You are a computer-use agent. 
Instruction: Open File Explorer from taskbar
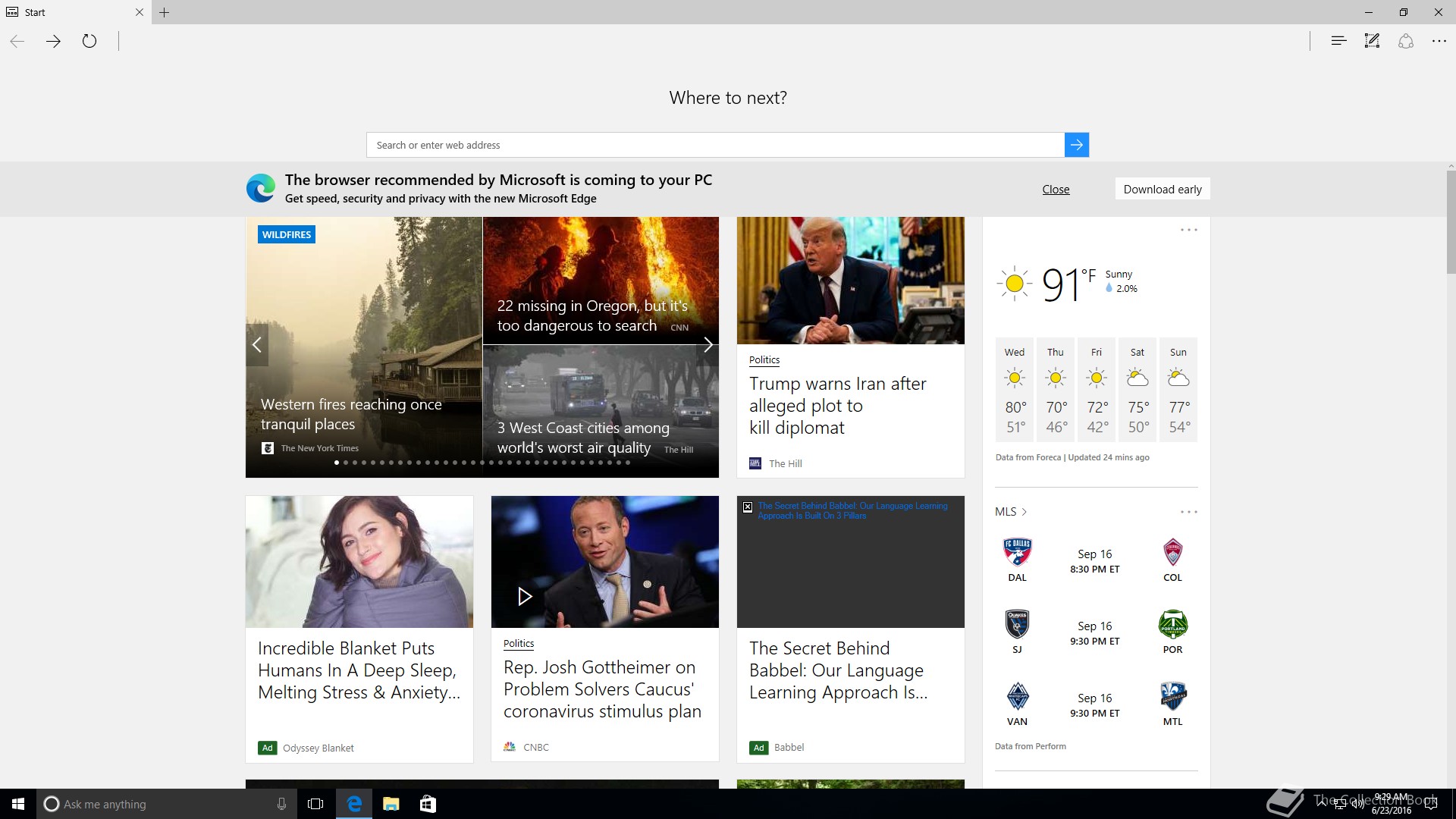(x=391, y=804)
